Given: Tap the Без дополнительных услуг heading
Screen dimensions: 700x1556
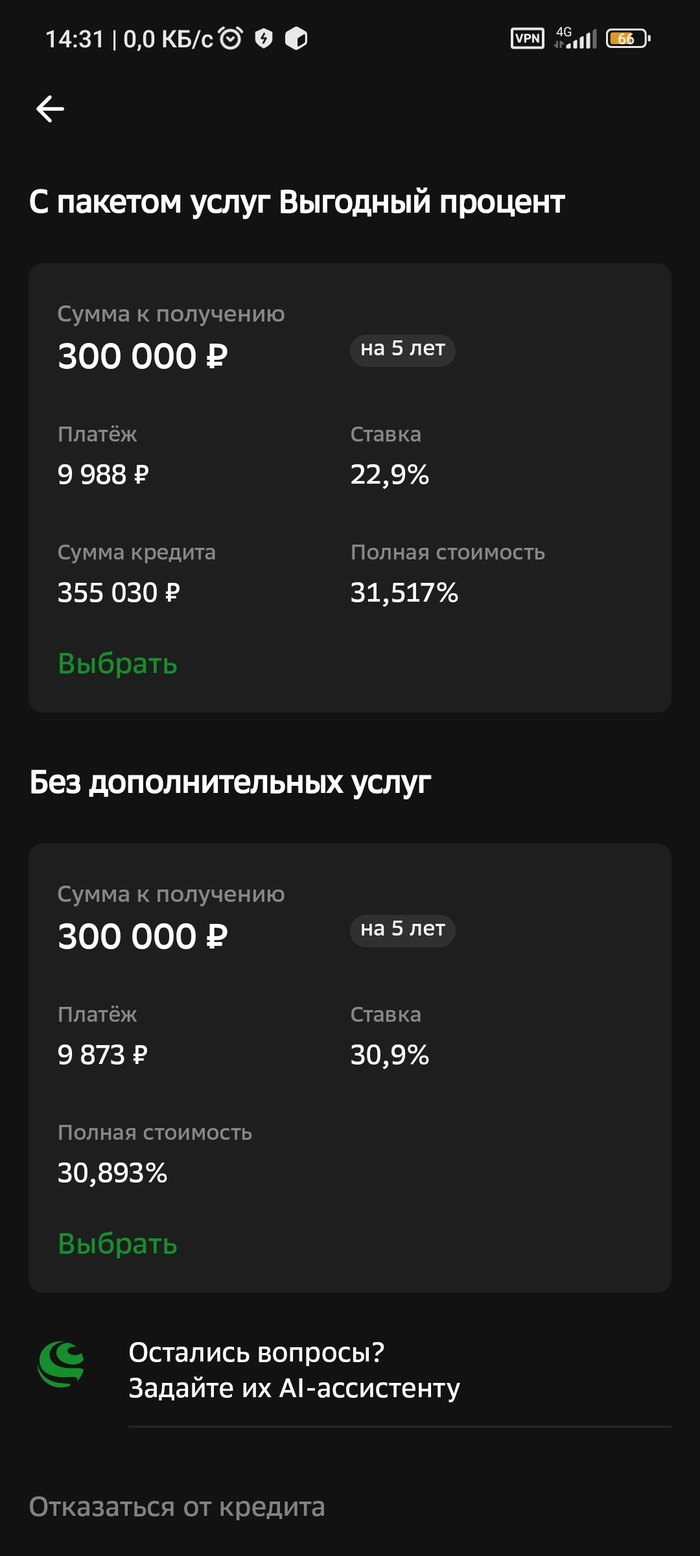Looking at the screenshot, I should tap(230, 782).
